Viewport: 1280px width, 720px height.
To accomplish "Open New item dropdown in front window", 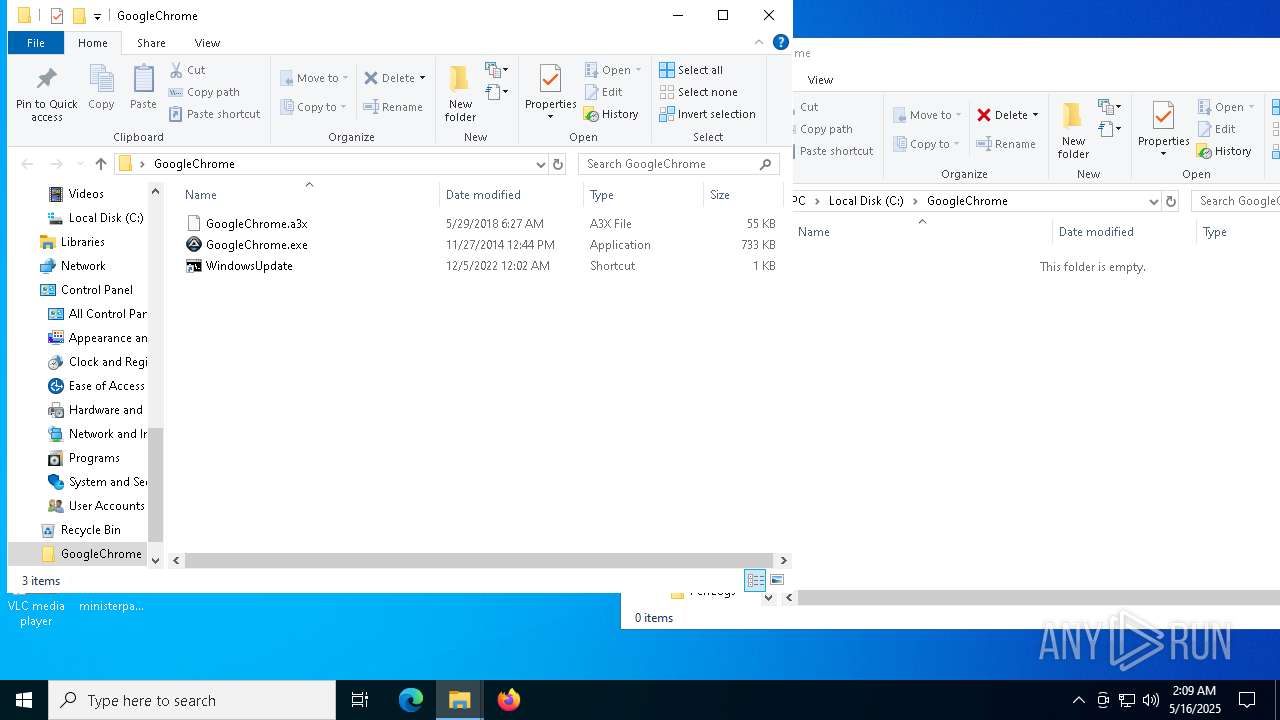I will pos(497,70).
